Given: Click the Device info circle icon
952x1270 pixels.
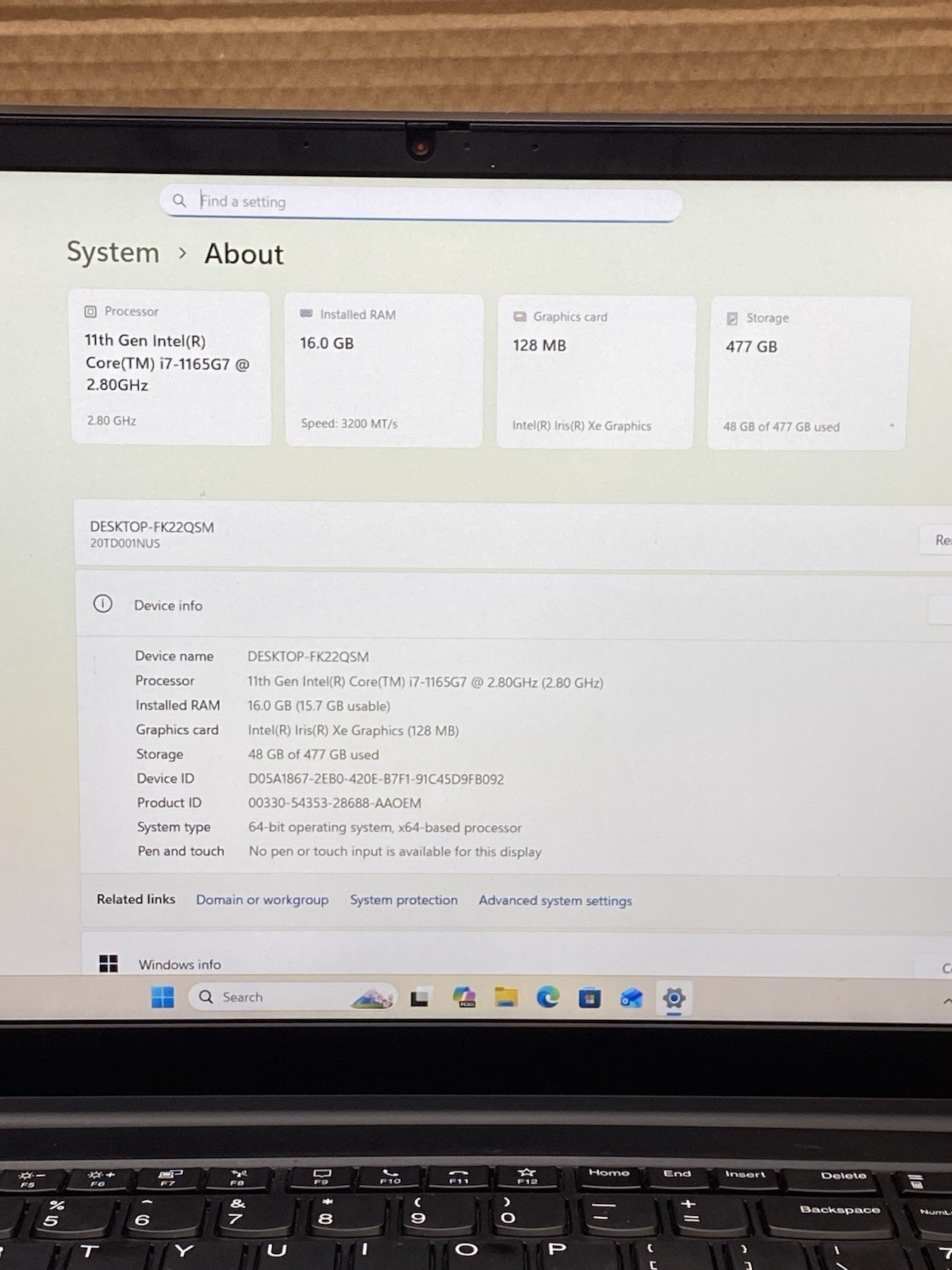Looking at the screenshot, I should point(102,604).
